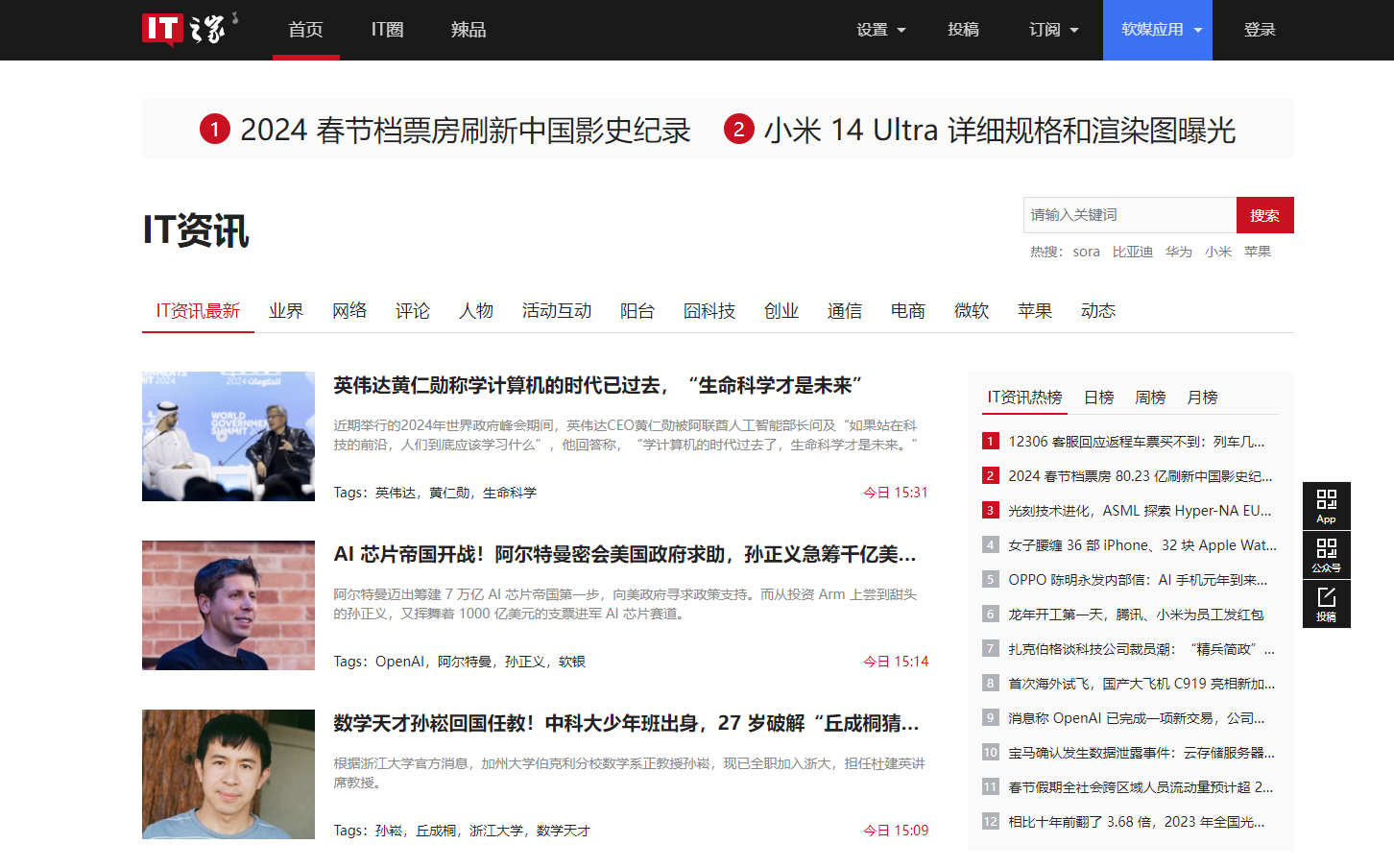Open ranked story 消息称 OpenAI 已完成交易
1394x868 pixels.
click(x=1137, y=718)
